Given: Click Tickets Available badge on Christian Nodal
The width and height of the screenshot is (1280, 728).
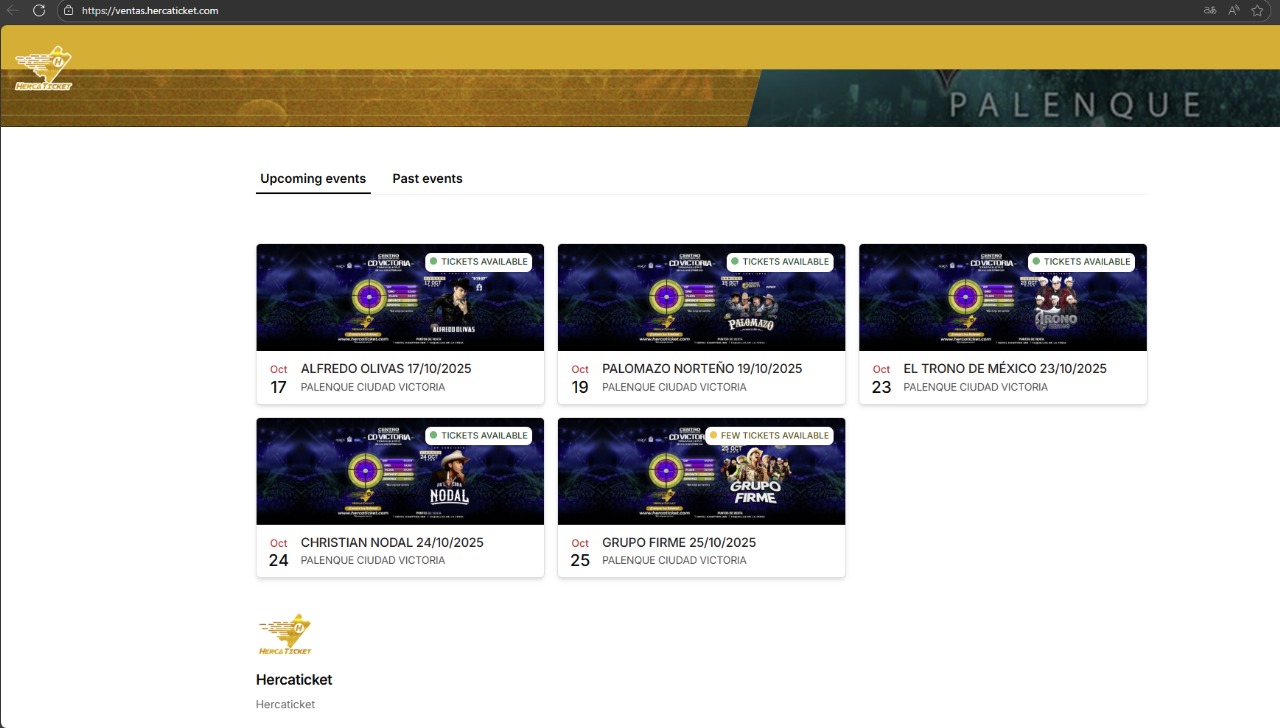Looking at the screenshot, I should pos(478,436).
